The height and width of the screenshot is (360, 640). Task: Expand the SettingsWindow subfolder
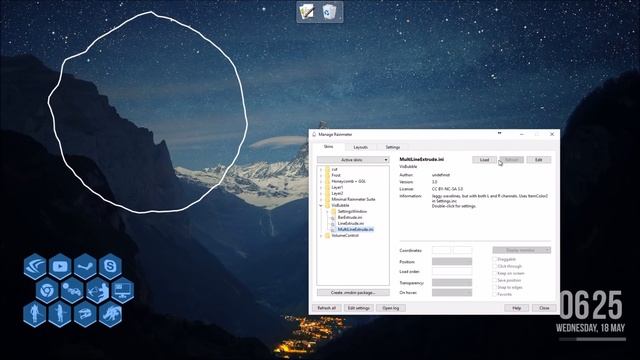[327, 211]
